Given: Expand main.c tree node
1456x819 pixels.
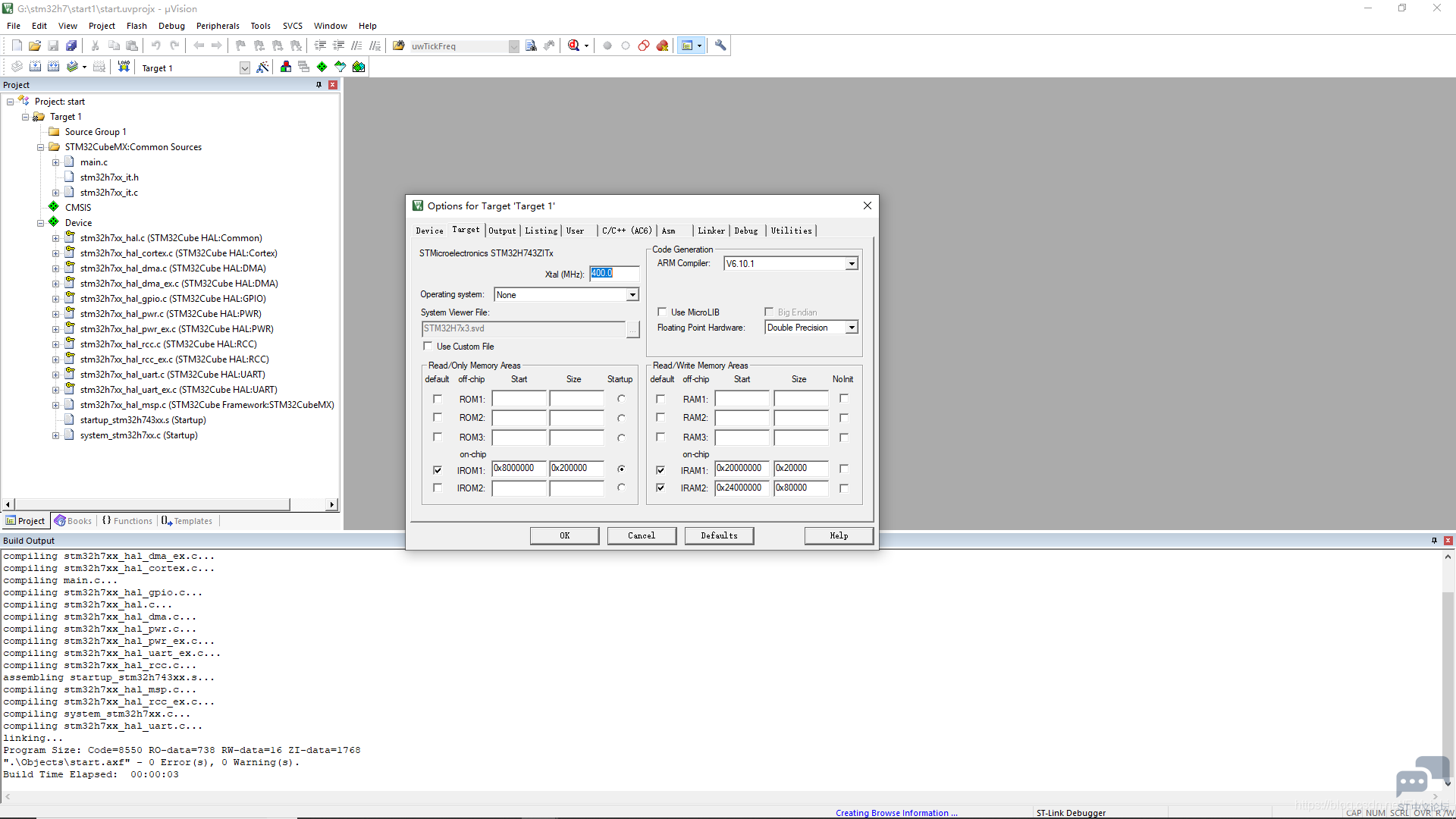Looking at the screenshot, I should click(x=55, y=162).
